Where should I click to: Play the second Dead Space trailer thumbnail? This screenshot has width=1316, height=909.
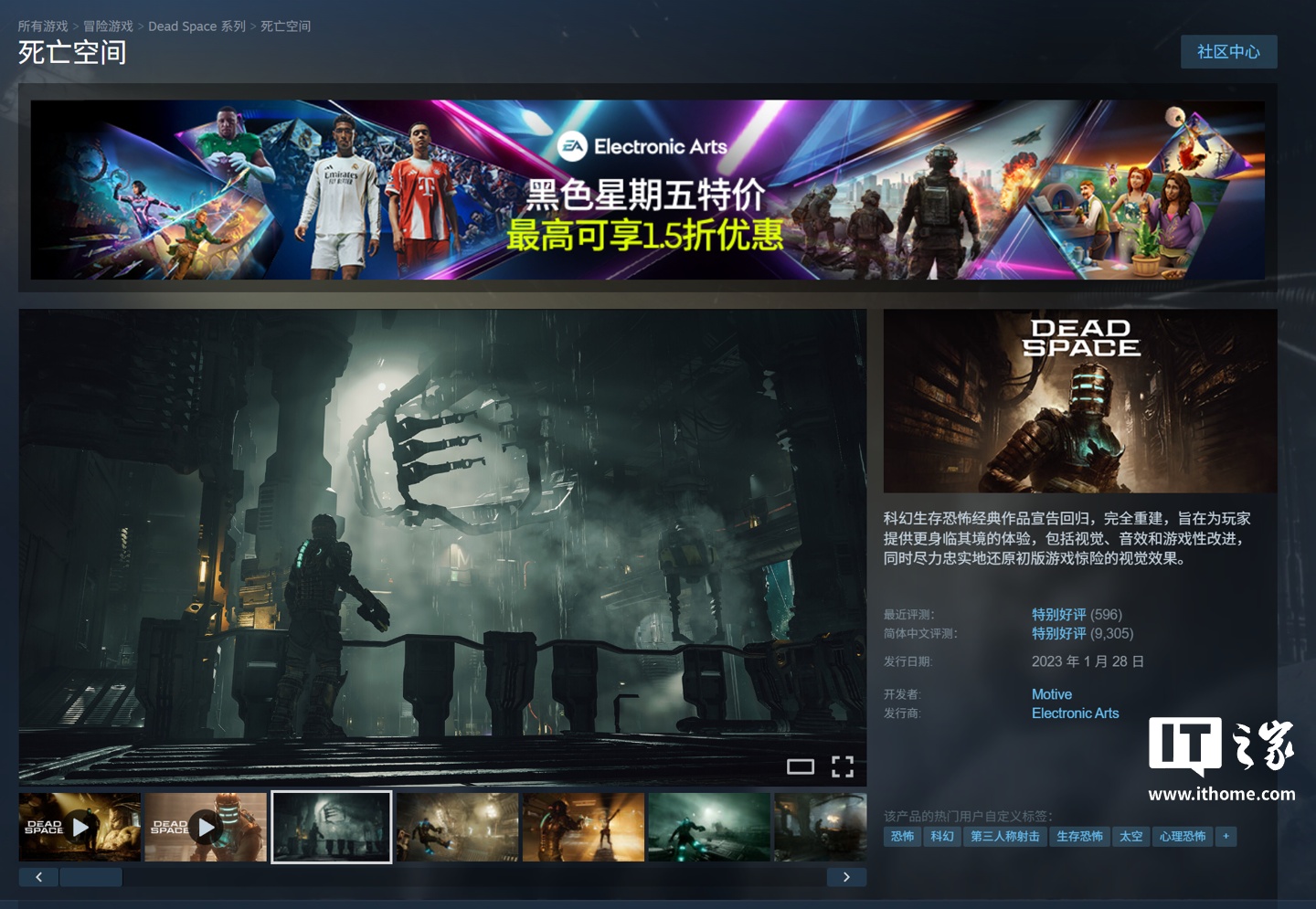(206, 827)
